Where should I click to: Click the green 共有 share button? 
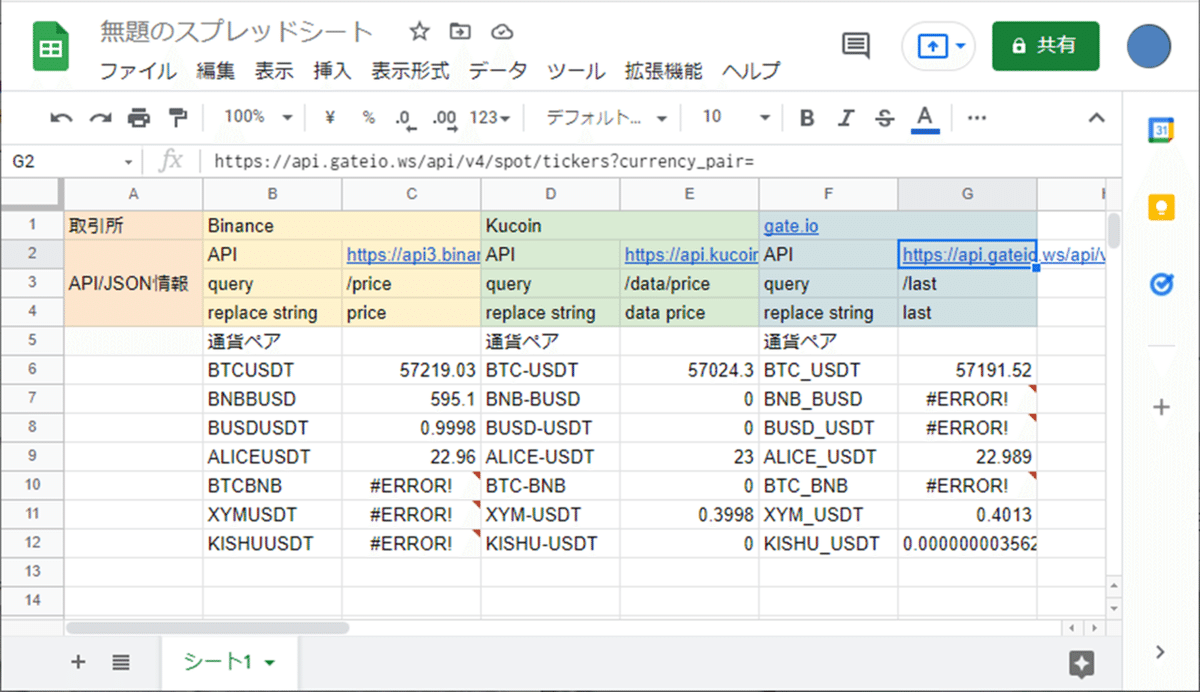tap(1045, 46)
